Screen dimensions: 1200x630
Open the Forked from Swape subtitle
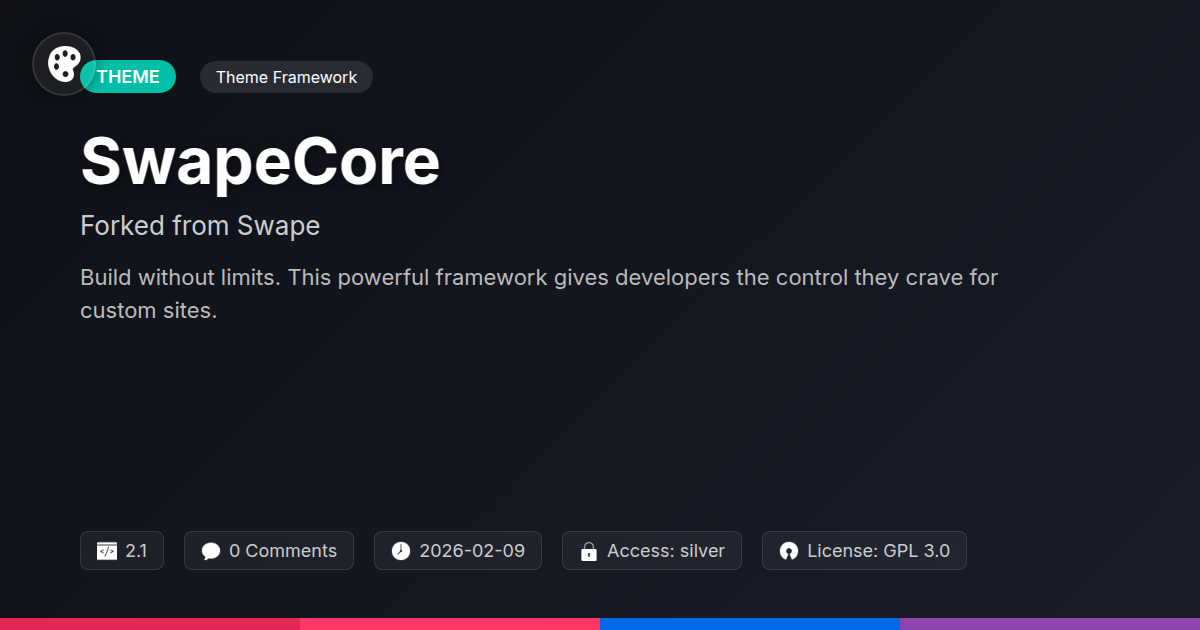pos(200,226)
